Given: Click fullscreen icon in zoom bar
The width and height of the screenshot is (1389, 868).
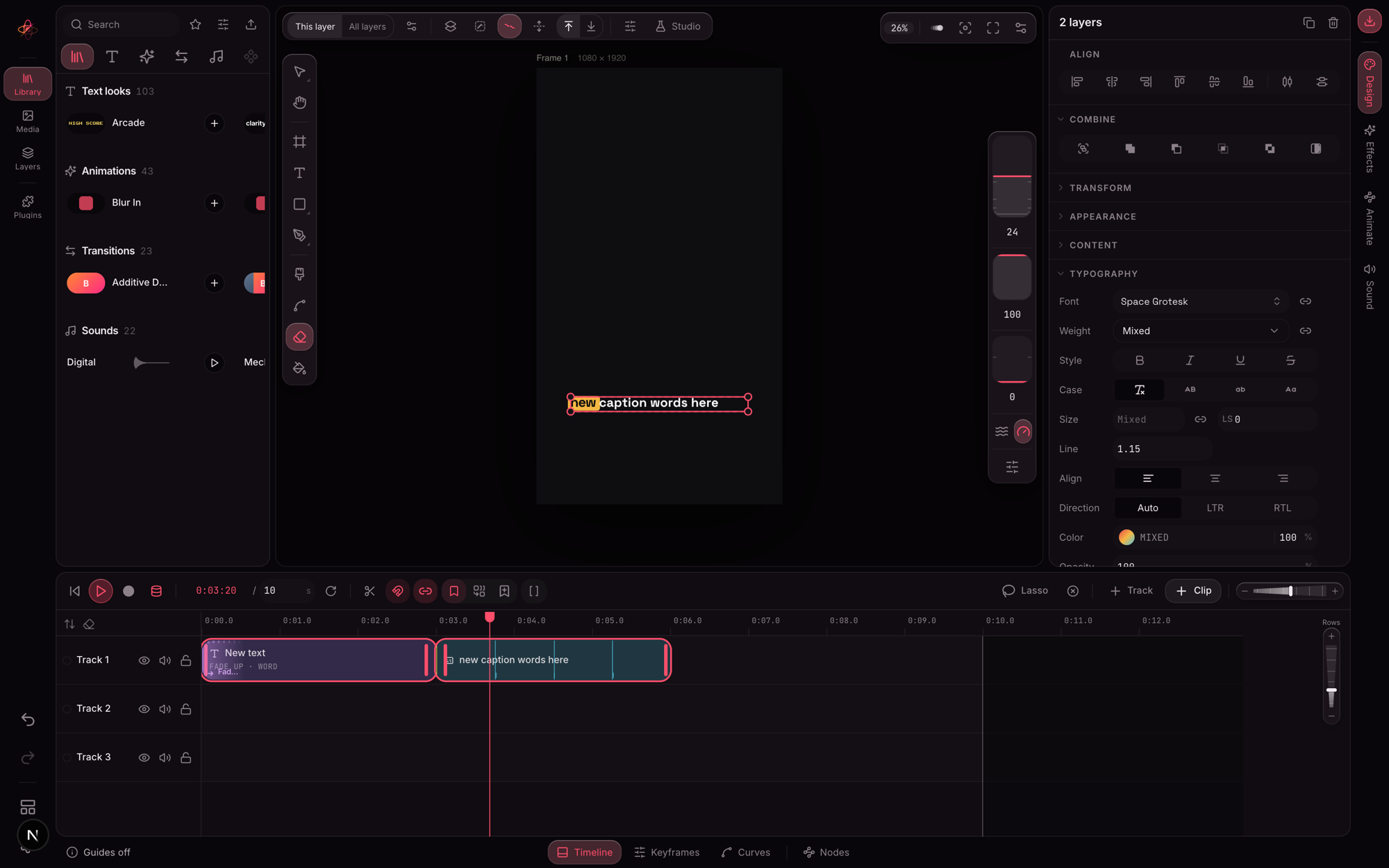Looking at the screenshot, I should [992, 28].
